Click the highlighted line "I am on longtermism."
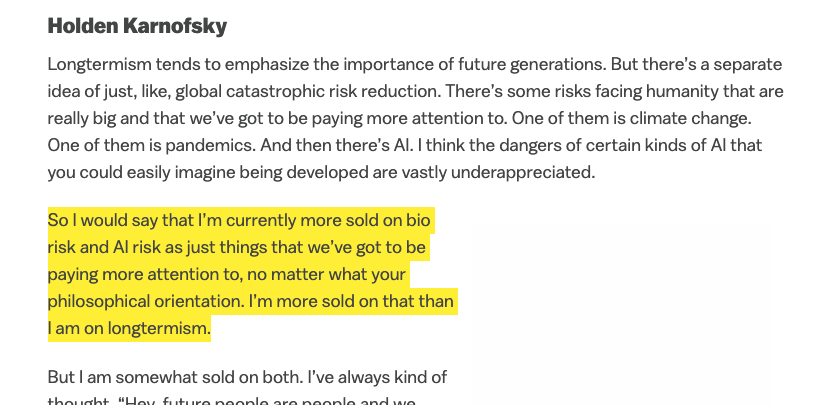 129,328
